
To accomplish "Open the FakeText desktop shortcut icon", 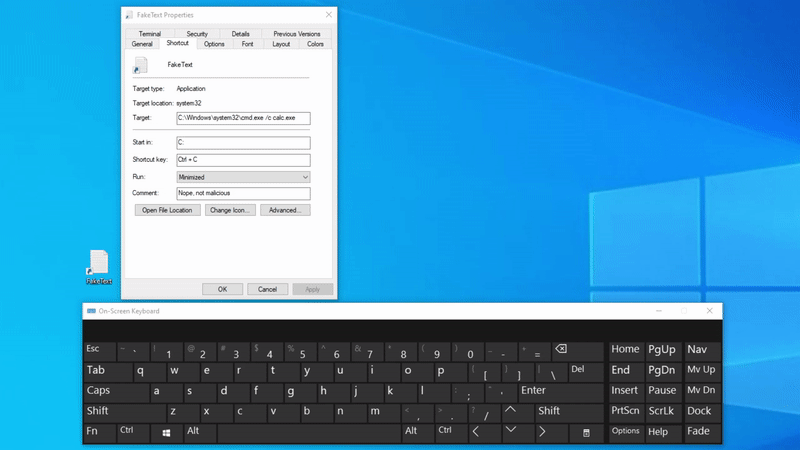I will pyautogui.click(x=98, y=267).
